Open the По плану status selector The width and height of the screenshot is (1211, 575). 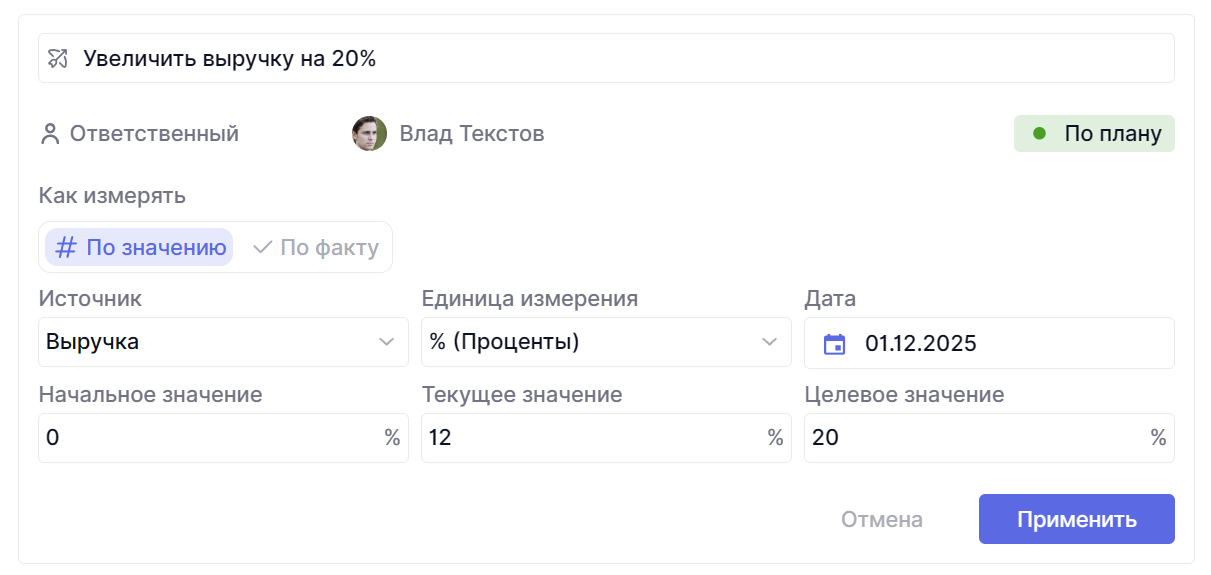point(1094,134)
